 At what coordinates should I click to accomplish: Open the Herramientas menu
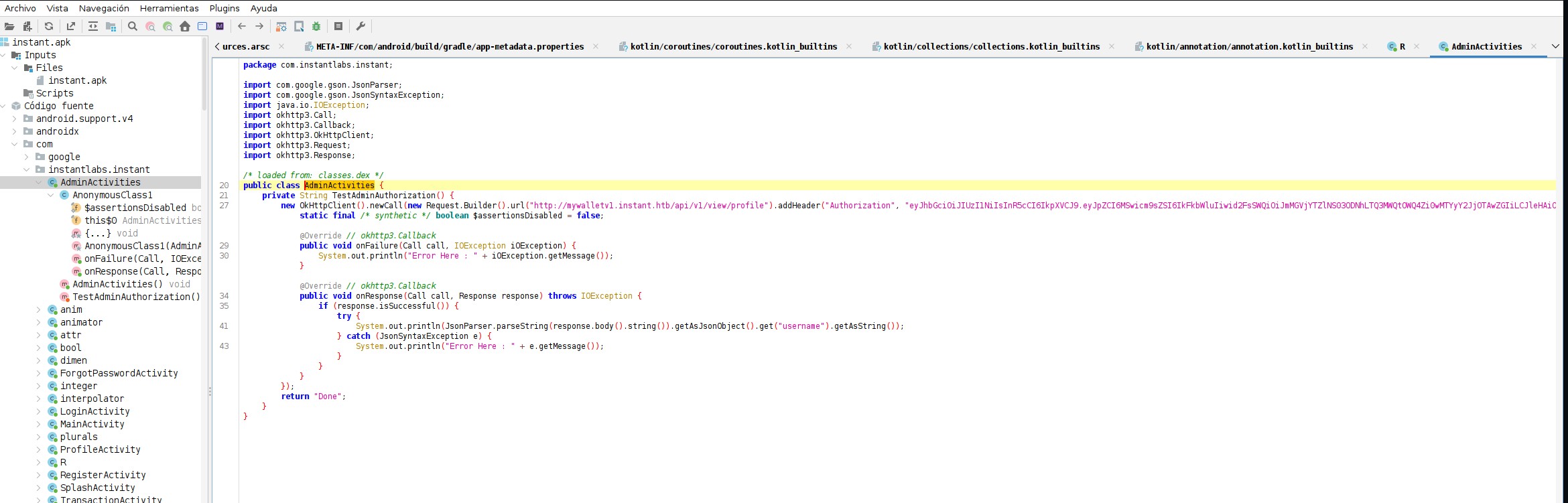[x=169, y=8]
